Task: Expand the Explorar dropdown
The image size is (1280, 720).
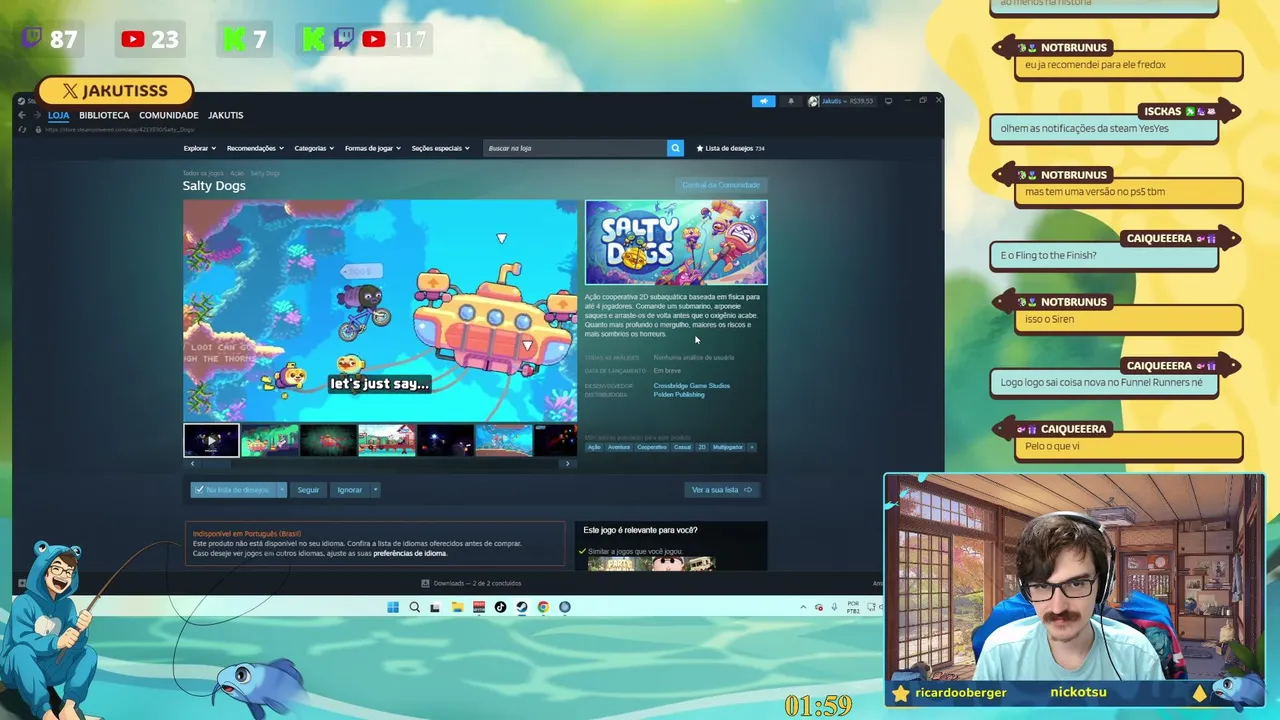Action: click(x=198, y=148)
